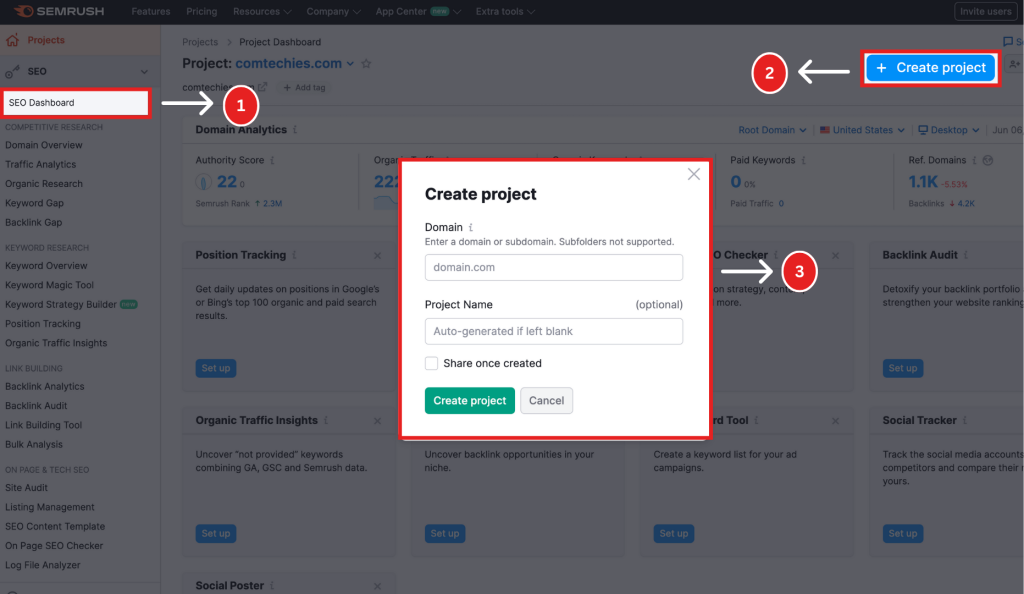The height and width of the screenshot is (594, 1024).
Task: Click the star to favorite comtechies.com
Action: point(365,62)
